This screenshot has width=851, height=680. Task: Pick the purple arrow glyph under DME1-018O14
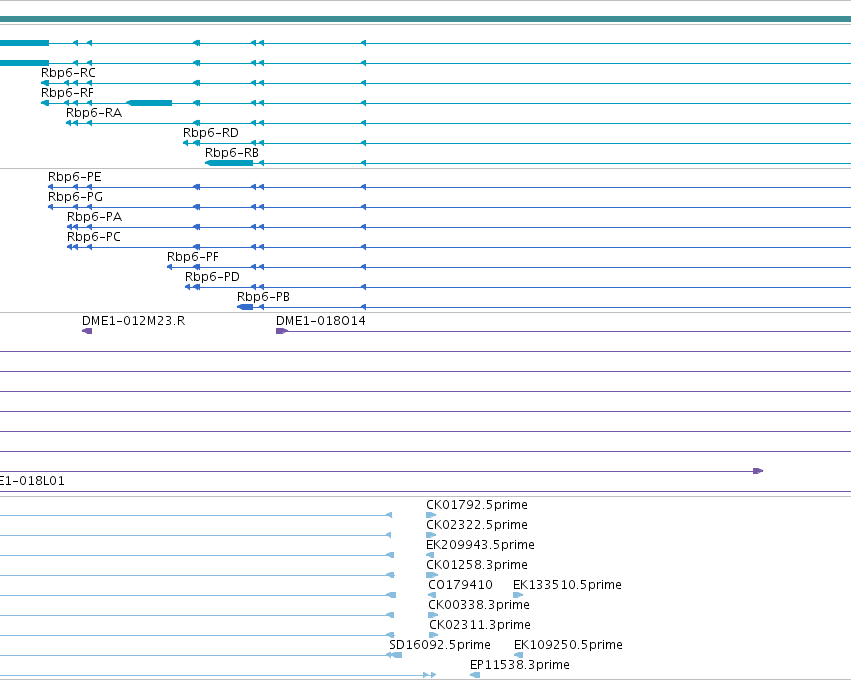pos(282,331)
